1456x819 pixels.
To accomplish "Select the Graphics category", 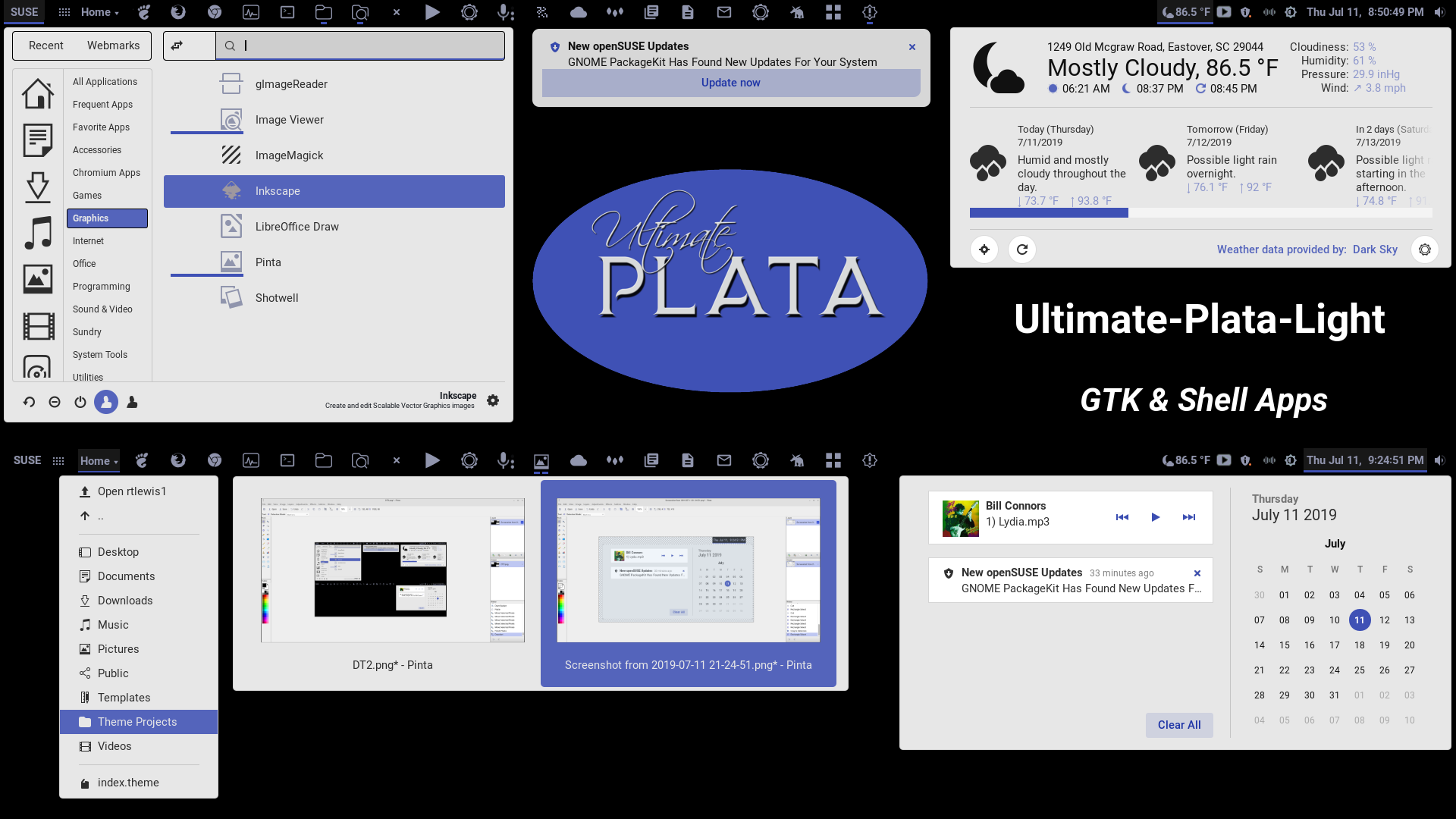I will 107,218.
